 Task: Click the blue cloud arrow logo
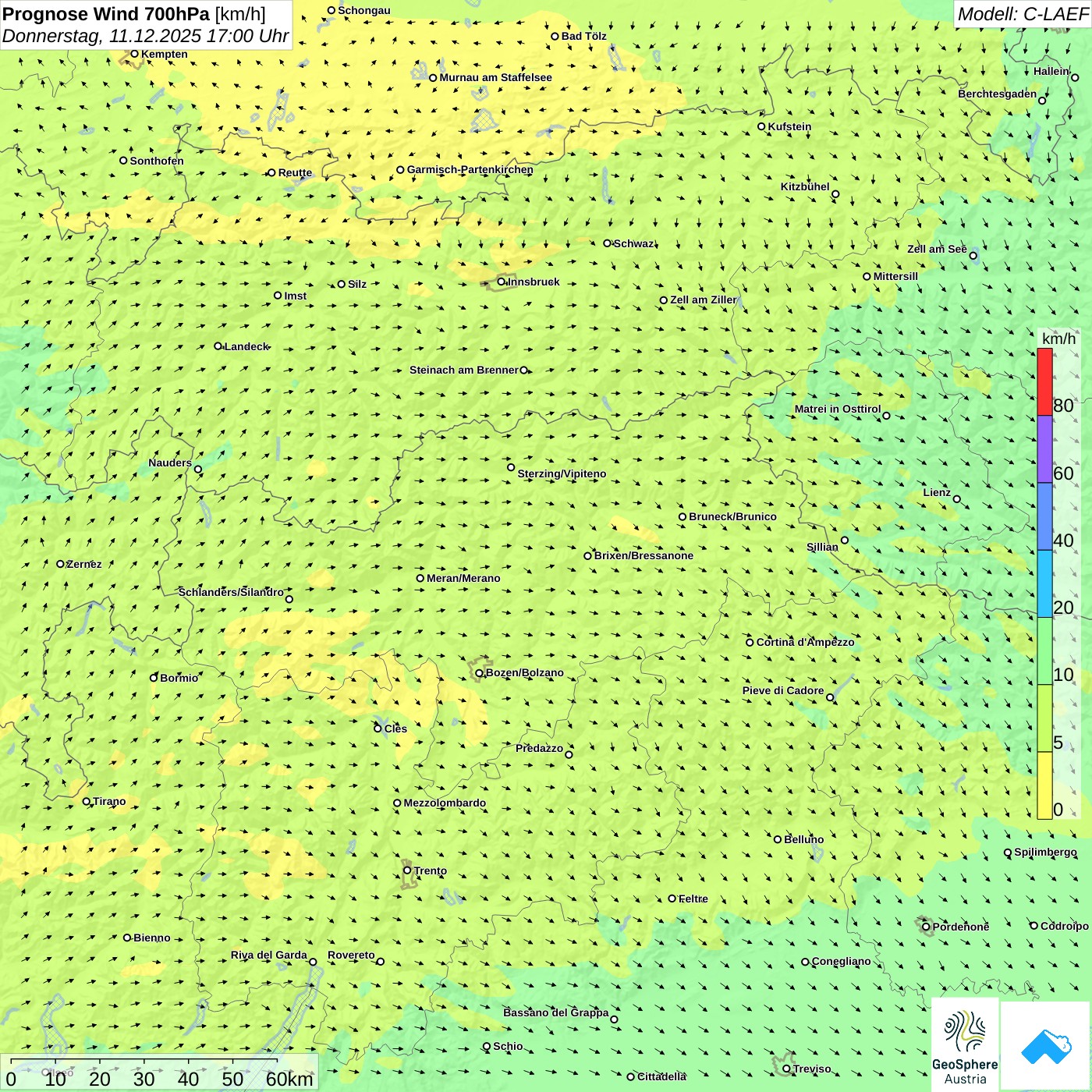coord(1046,1046)
